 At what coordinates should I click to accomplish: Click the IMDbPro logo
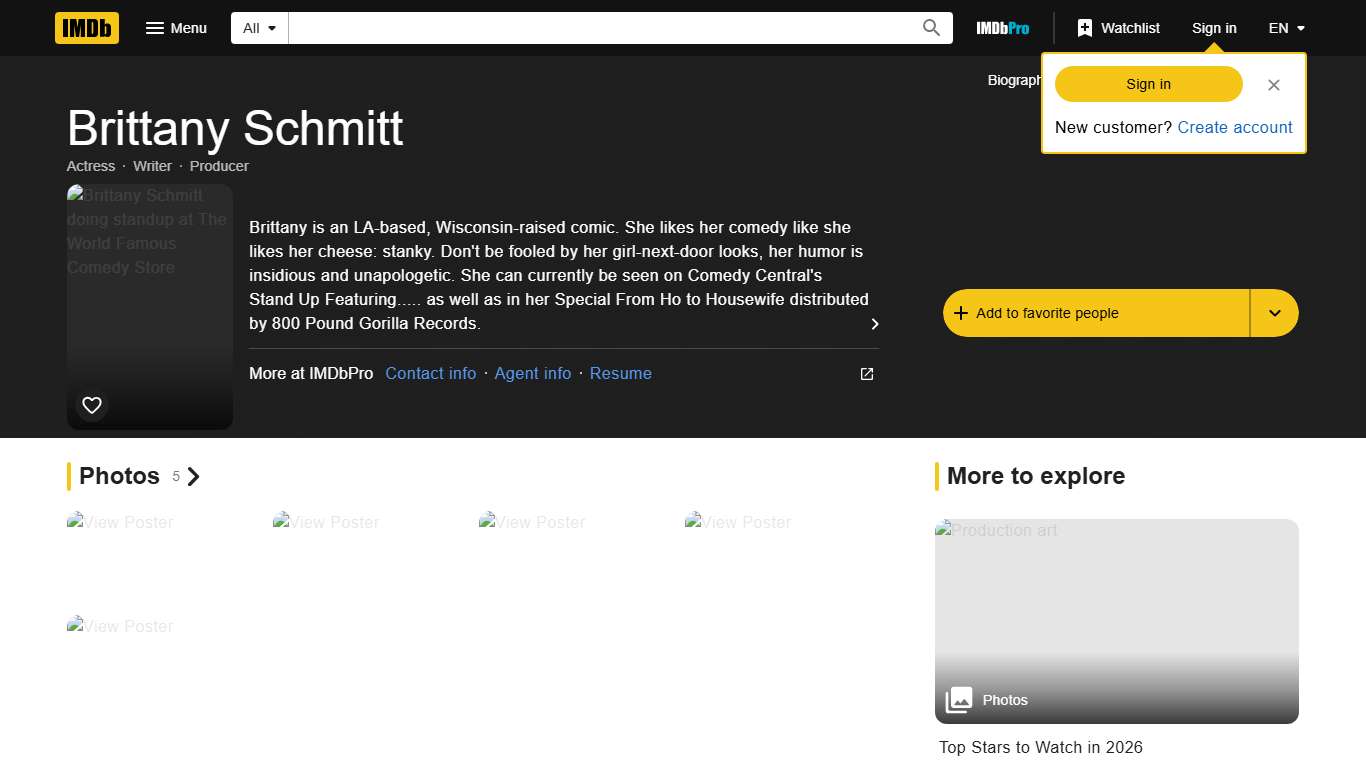point(1002,28)
